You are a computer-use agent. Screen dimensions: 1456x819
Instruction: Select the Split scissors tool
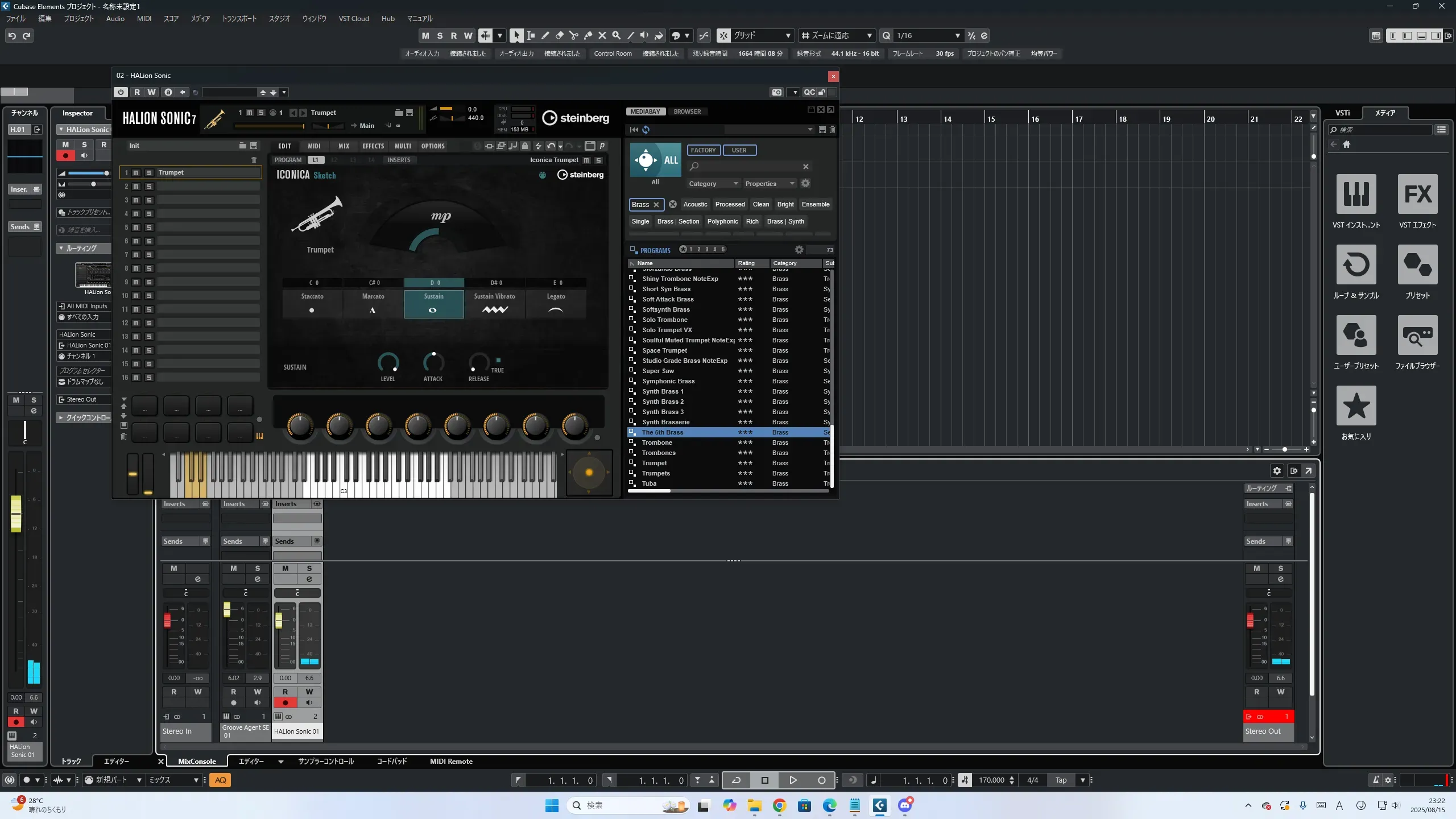pos(573,35)
